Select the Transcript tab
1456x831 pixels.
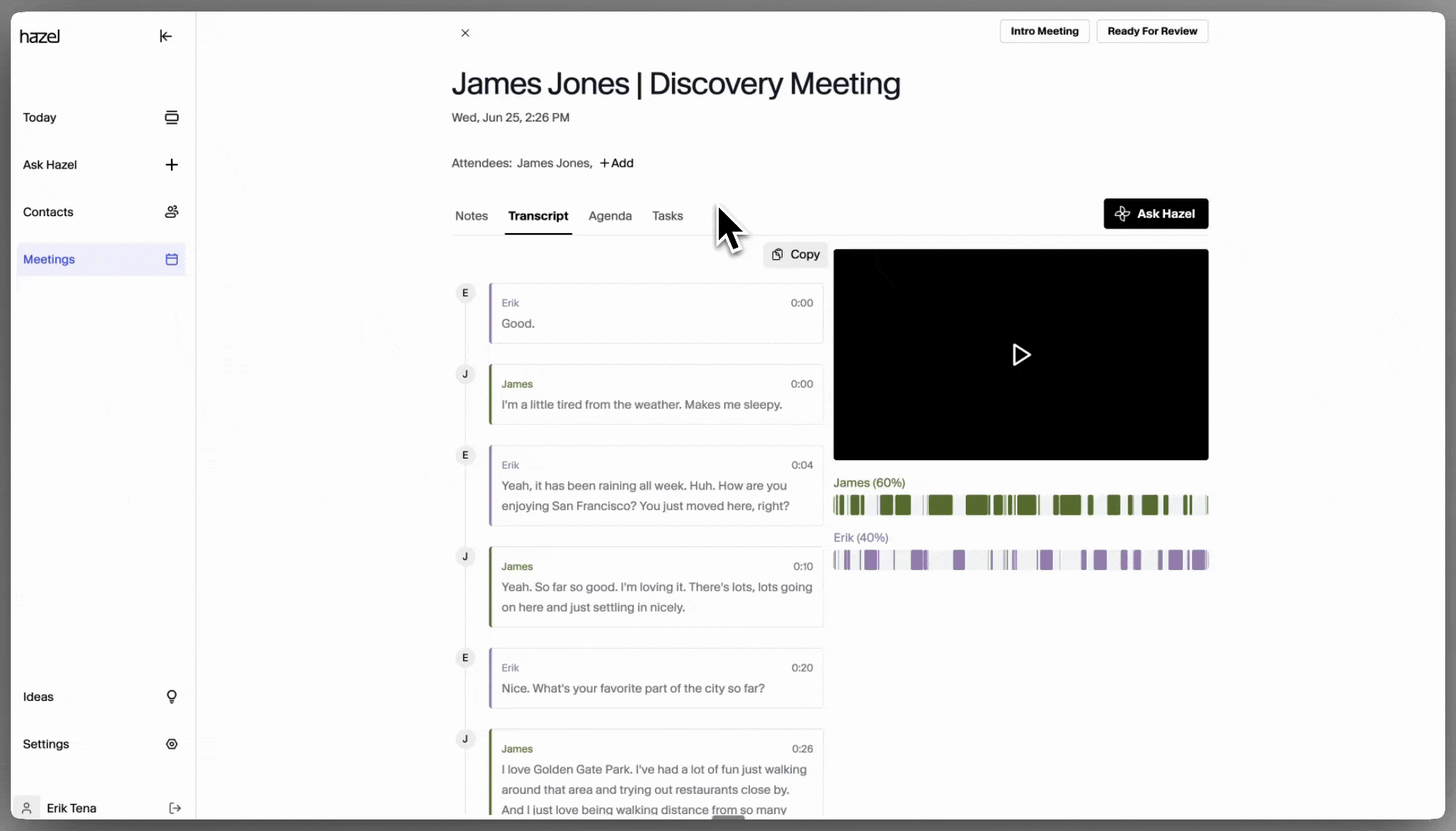tap(538, 216)
